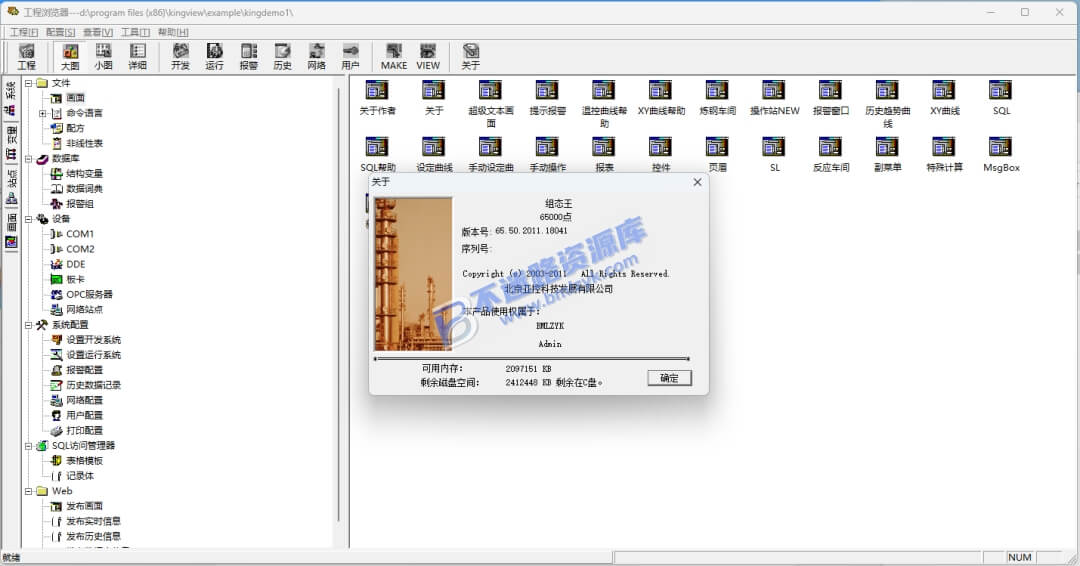
Task: Collapse the 设备 tree node
Action: 28,219
